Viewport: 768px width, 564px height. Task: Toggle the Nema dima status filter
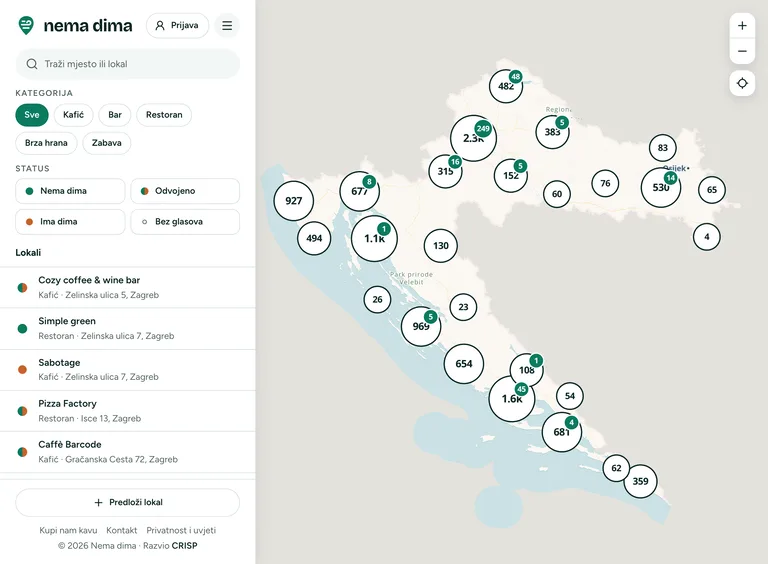pyautogui.click(x=70, y=191)
